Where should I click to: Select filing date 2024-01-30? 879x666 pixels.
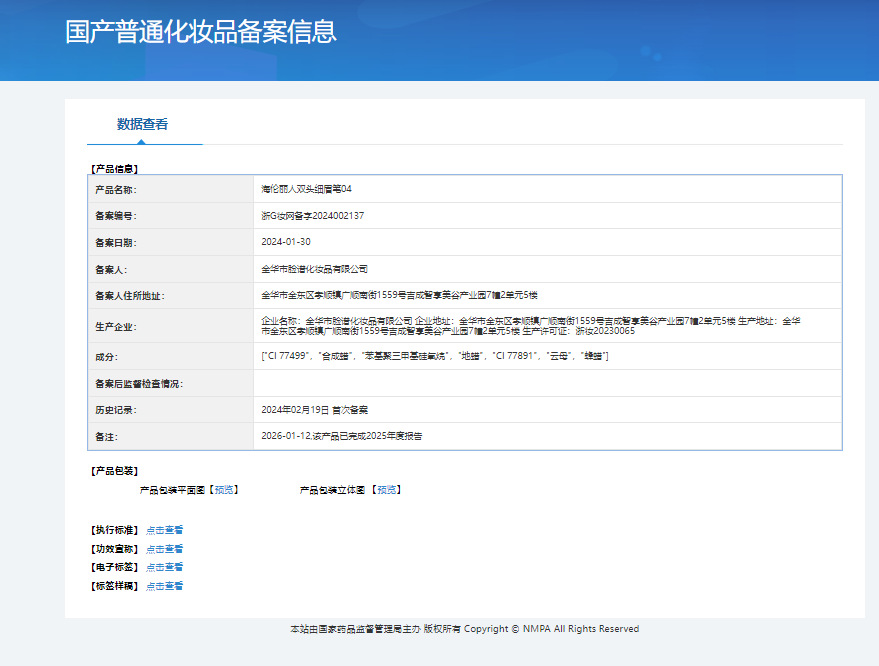point(286,242)
